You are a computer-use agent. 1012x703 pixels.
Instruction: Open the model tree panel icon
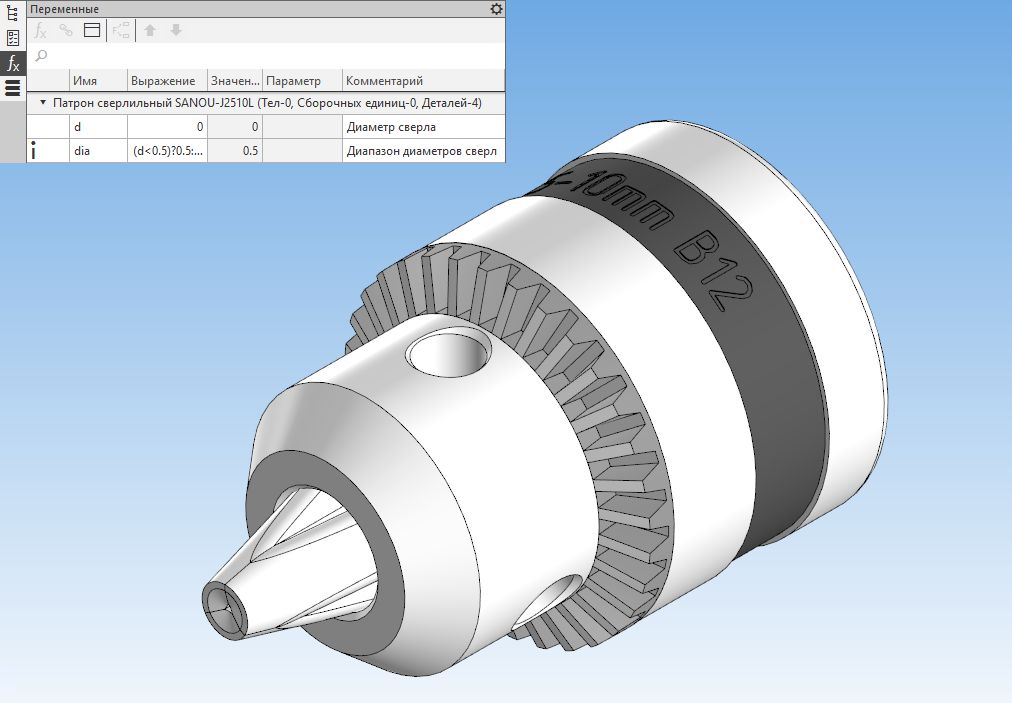pos(12,12)
